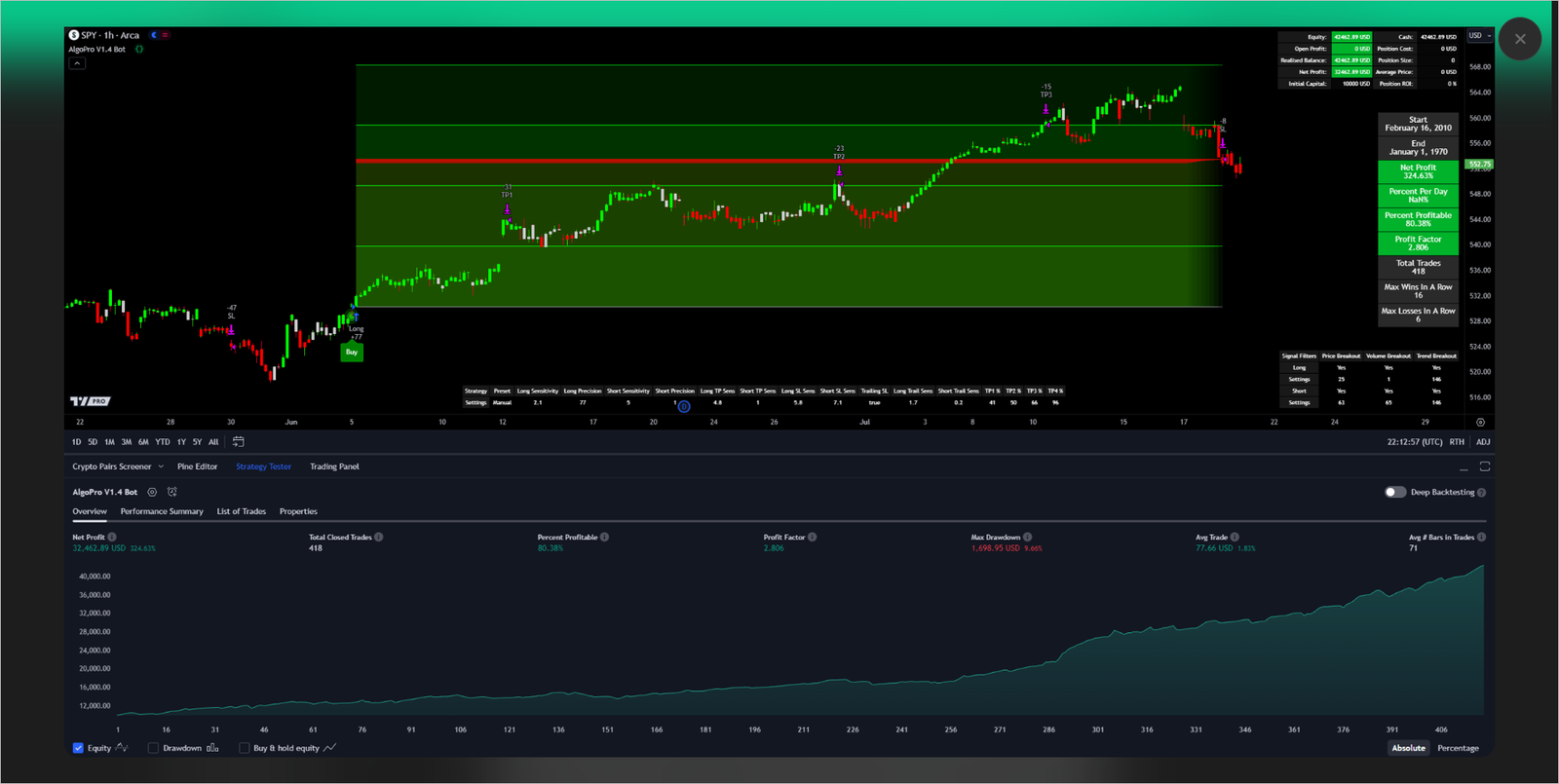Click the Max Drawdown info icon
Image resolution: width=1559 pixels, height=784 pixels.
click(x=1027, y=537)
